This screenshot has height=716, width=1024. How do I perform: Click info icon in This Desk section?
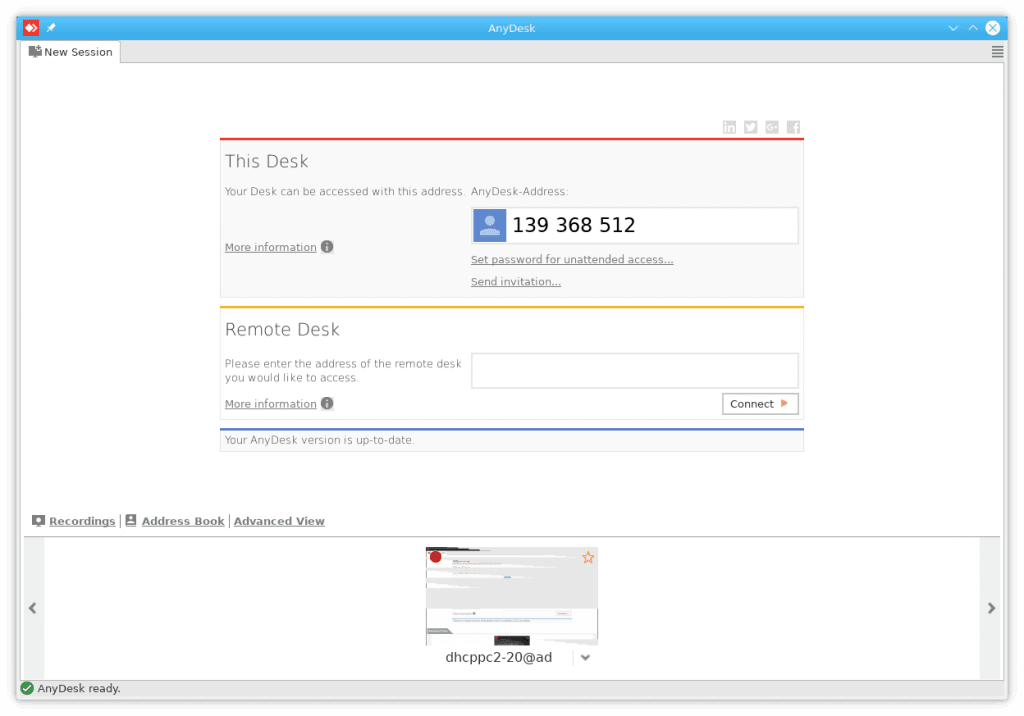327,247
